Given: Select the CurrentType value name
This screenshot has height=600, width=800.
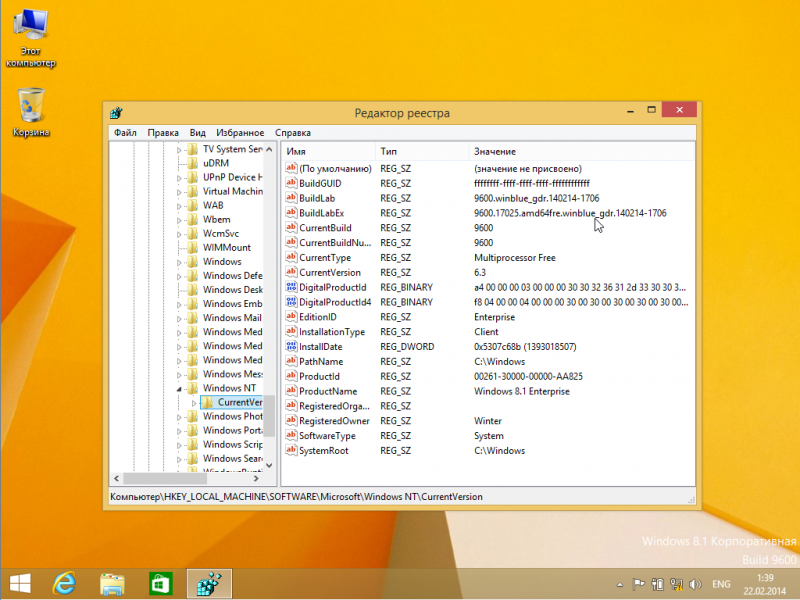Looking at the screenshot, I should click(324, 258).
